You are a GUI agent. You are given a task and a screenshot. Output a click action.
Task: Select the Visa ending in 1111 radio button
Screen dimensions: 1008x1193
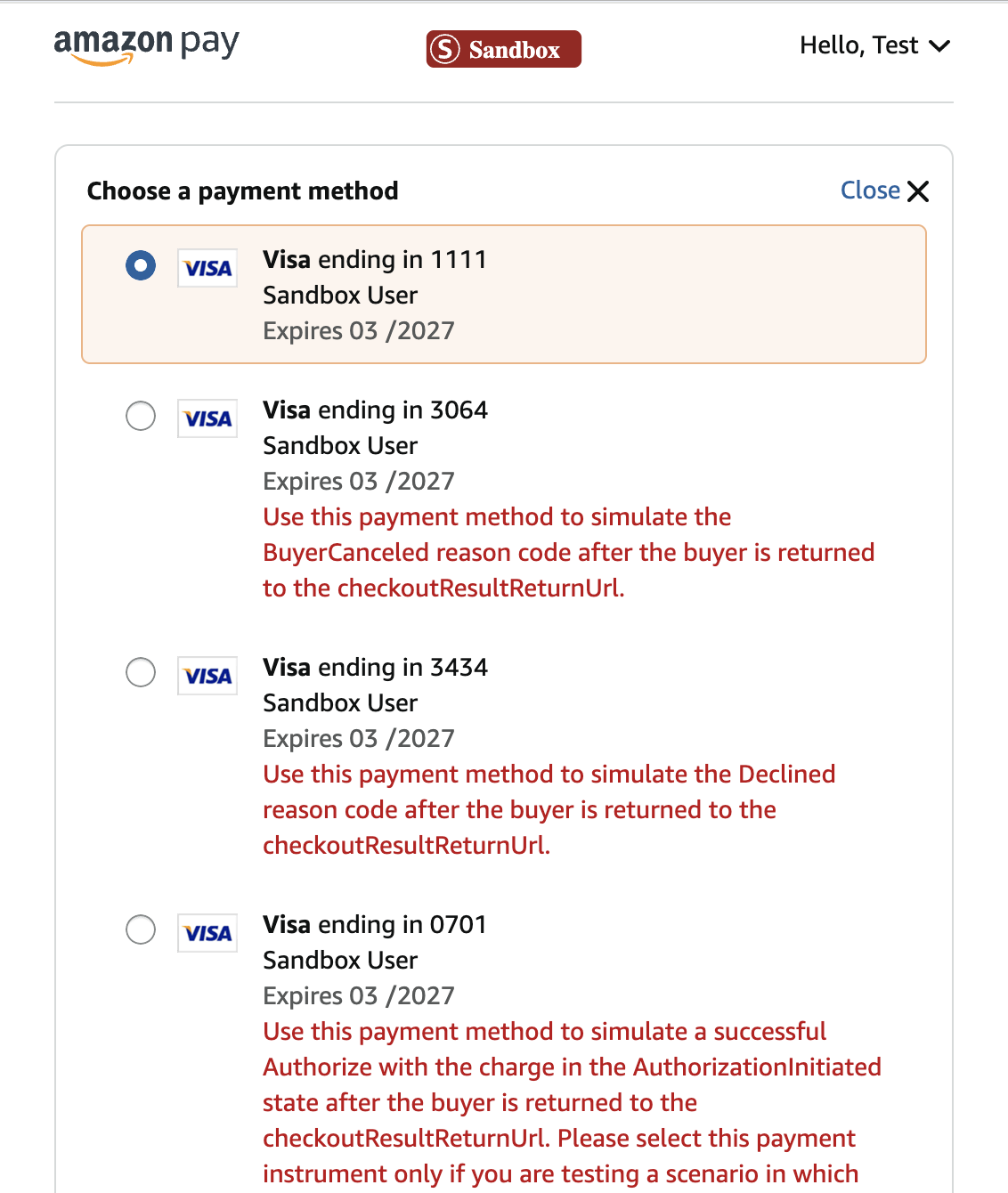[x=141, y=265]
